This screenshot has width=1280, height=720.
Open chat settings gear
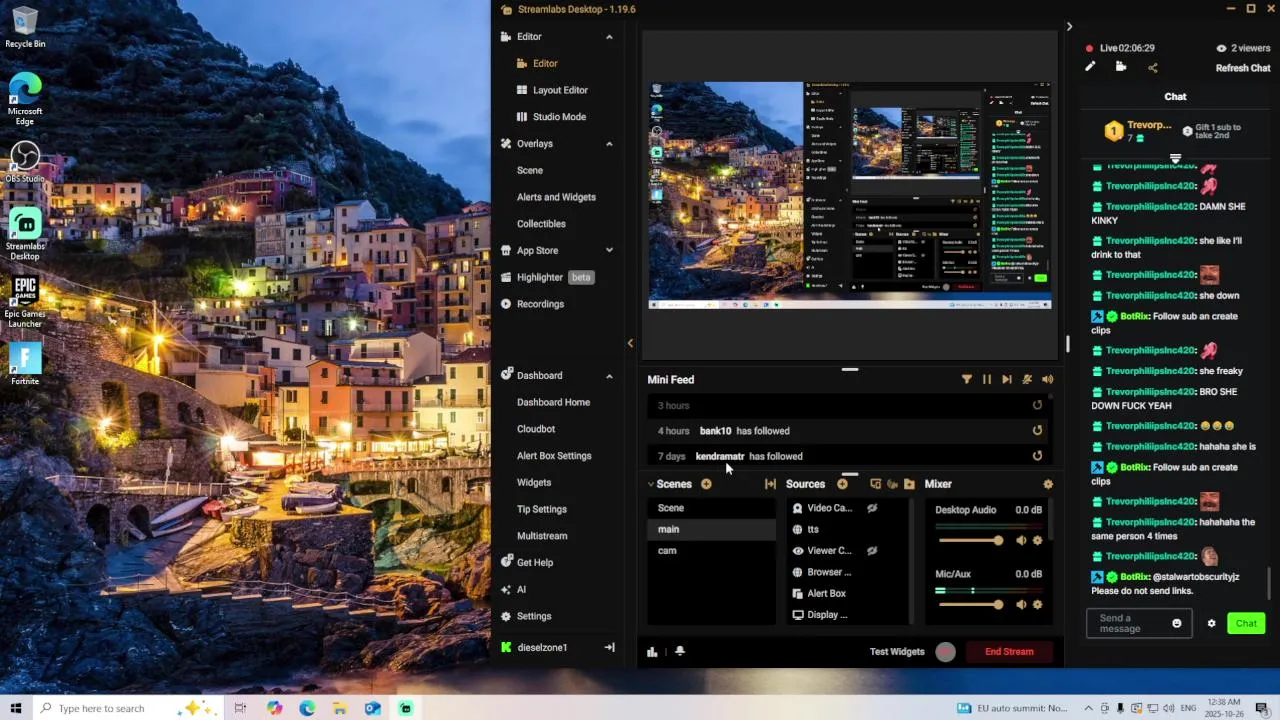coord(1211,623)
